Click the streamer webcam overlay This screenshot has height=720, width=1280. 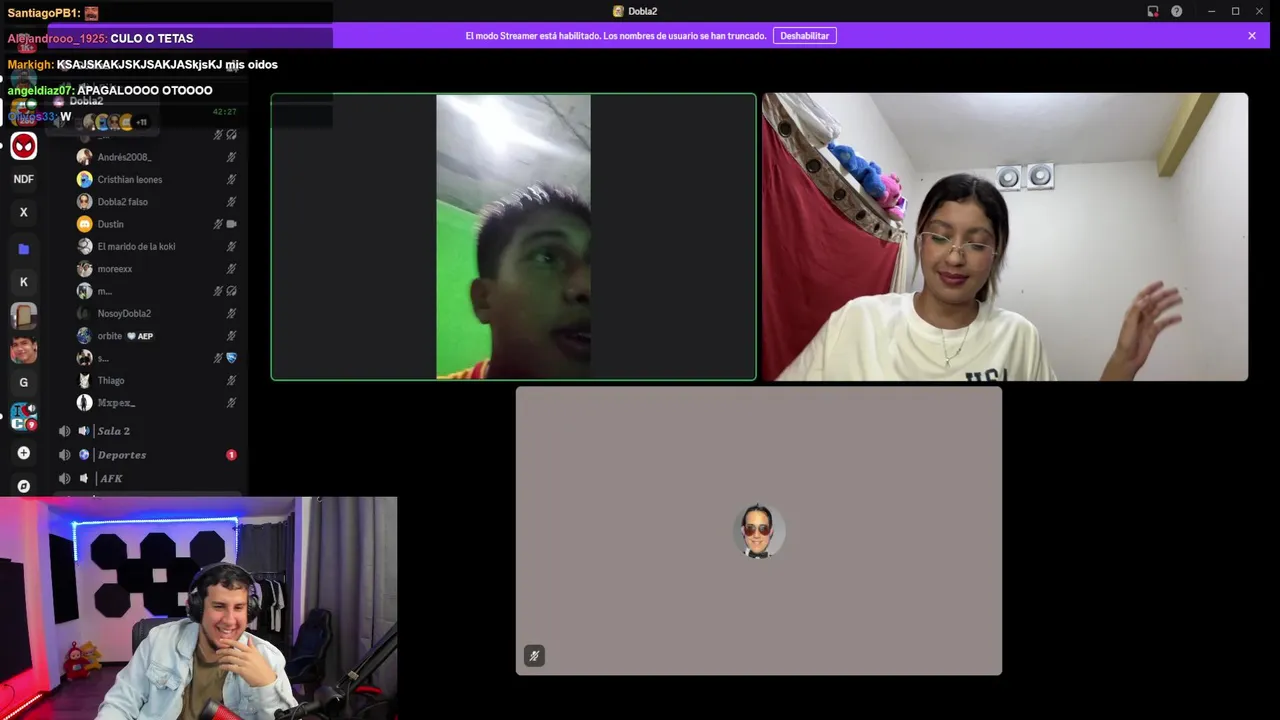click(x=198, y=608)
